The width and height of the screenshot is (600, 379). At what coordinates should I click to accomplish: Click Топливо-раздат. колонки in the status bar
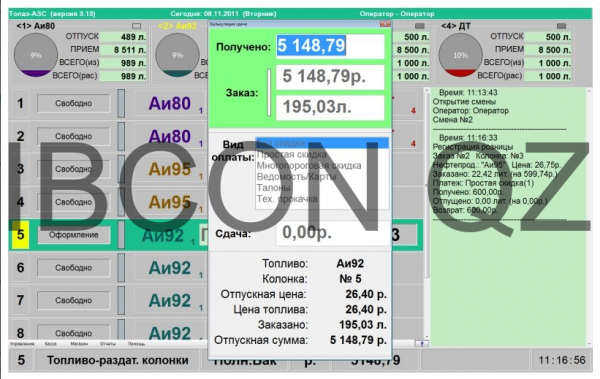[x=118, y=360]
